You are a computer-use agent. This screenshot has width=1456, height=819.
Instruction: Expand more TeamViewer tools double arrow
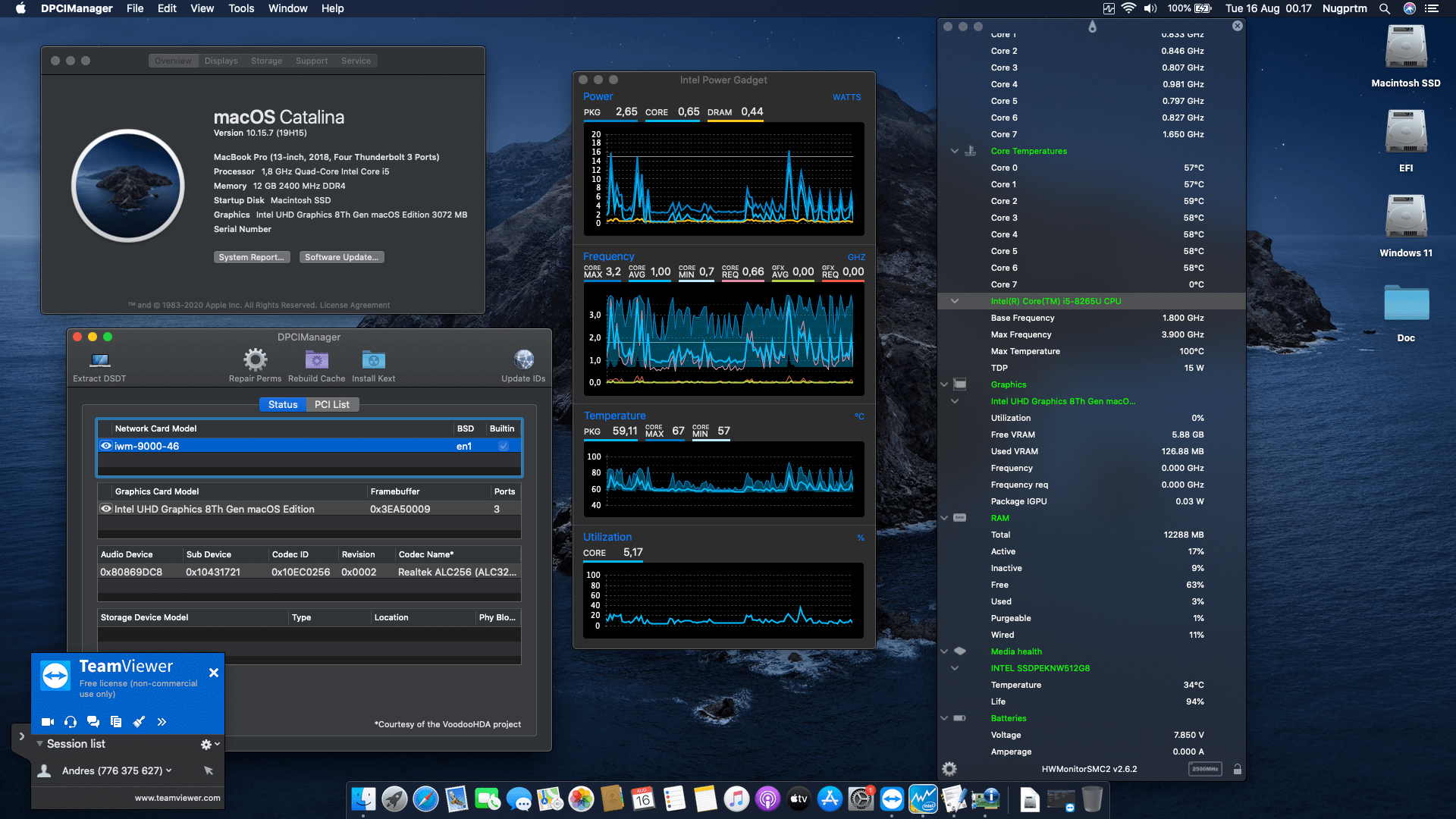point(162,722)
